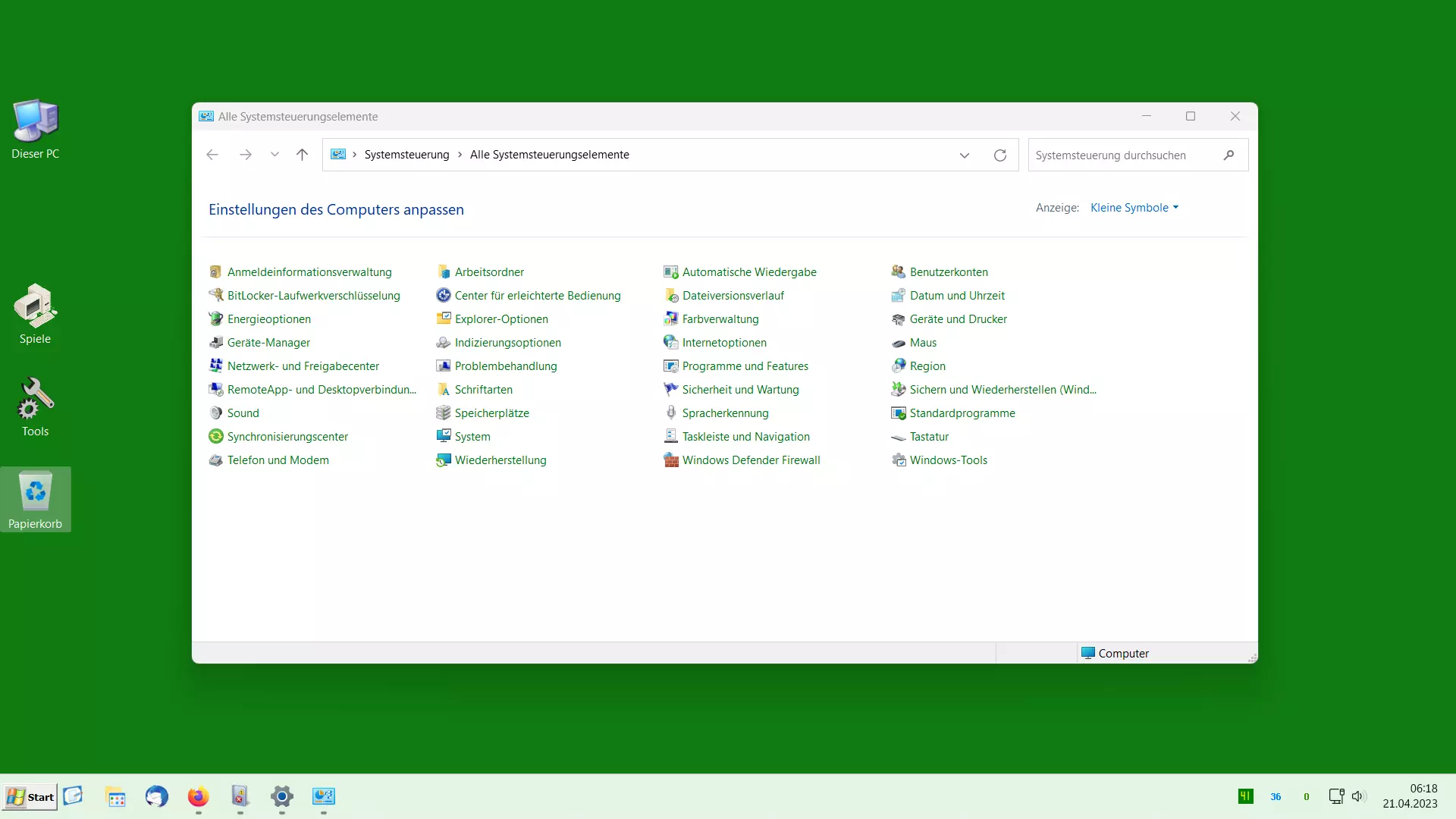
Task: Open Standardprogramme link
Action: click(x=962, y=413)
